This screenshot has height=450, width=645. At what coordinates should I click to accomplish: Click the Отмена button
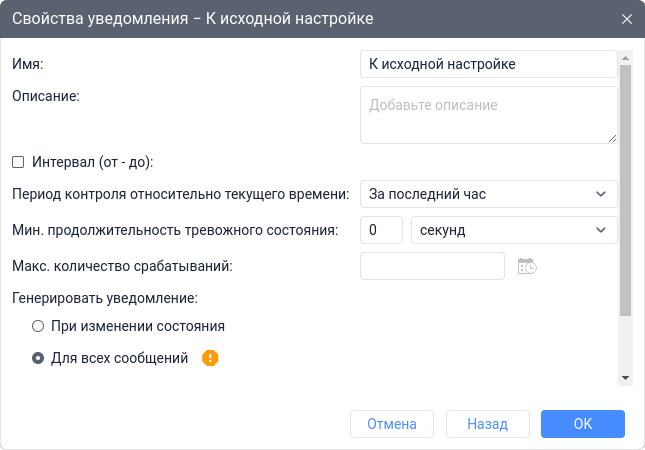(x=392, y=424)
